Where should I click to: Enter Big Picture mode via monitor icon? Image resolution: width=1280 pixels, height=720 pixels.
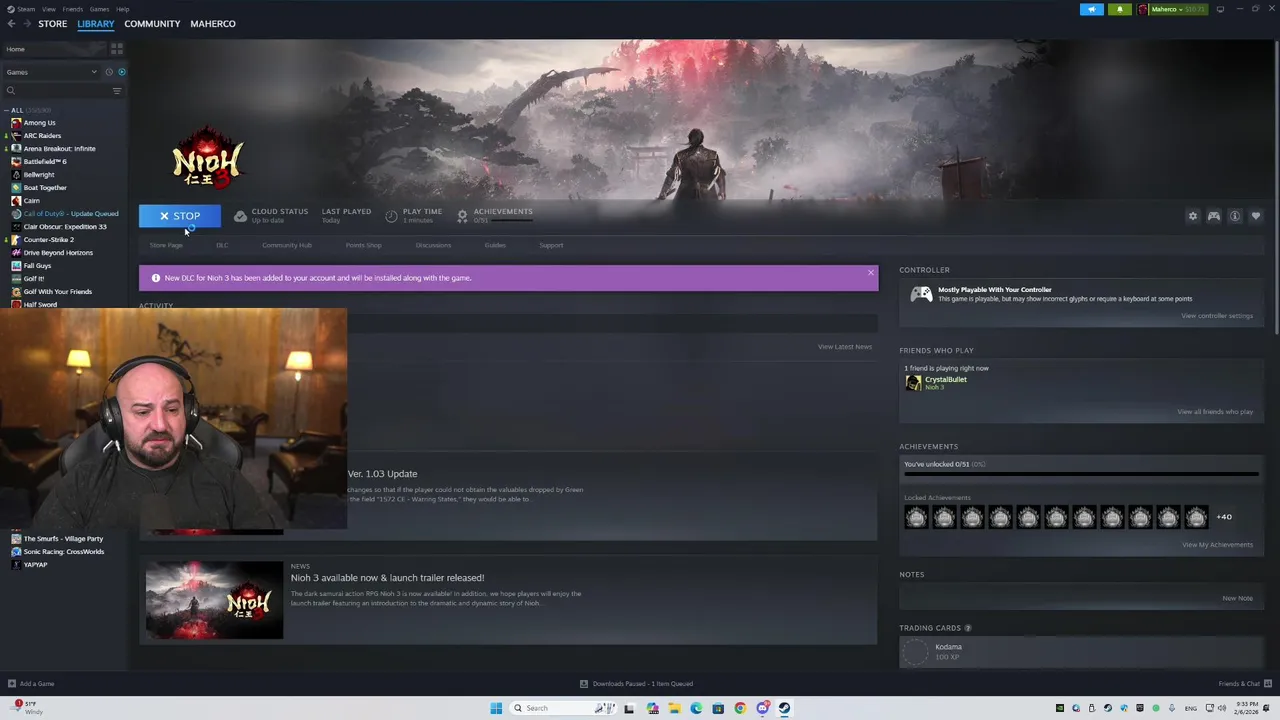click(1220, 9)
